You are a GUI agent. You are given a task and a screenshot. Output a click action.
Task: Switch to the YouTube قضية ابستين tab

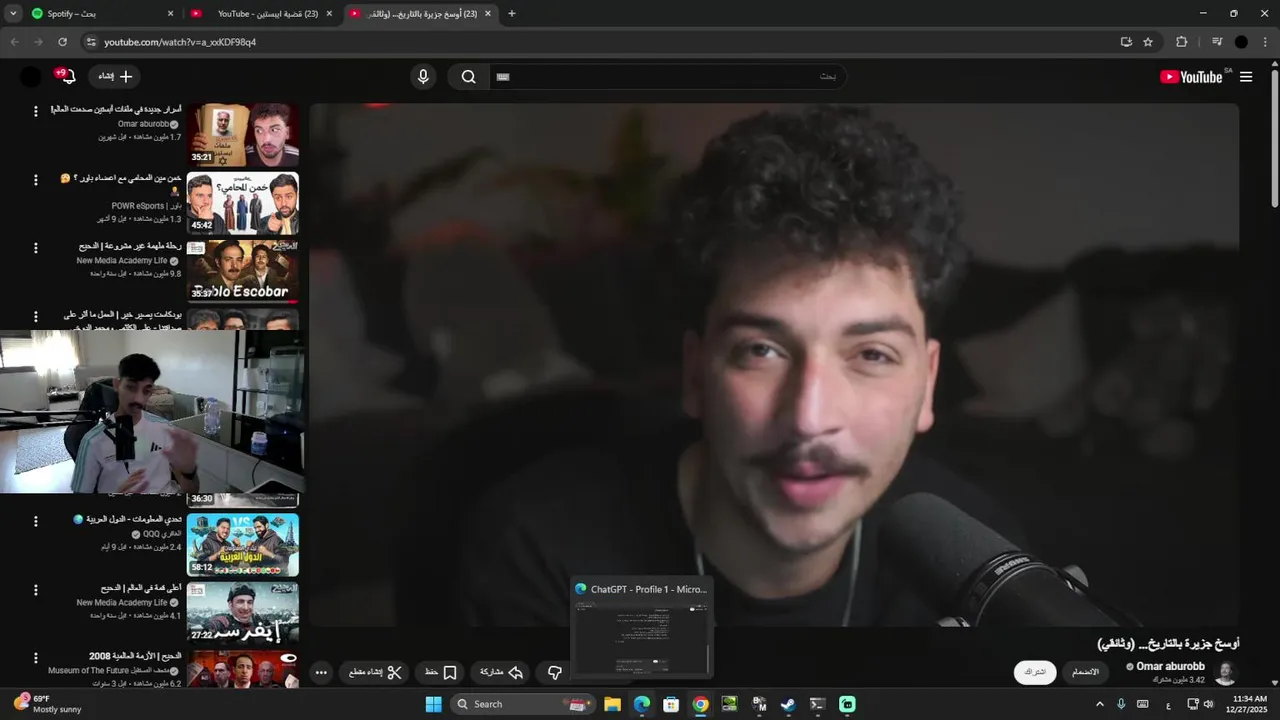262,14
